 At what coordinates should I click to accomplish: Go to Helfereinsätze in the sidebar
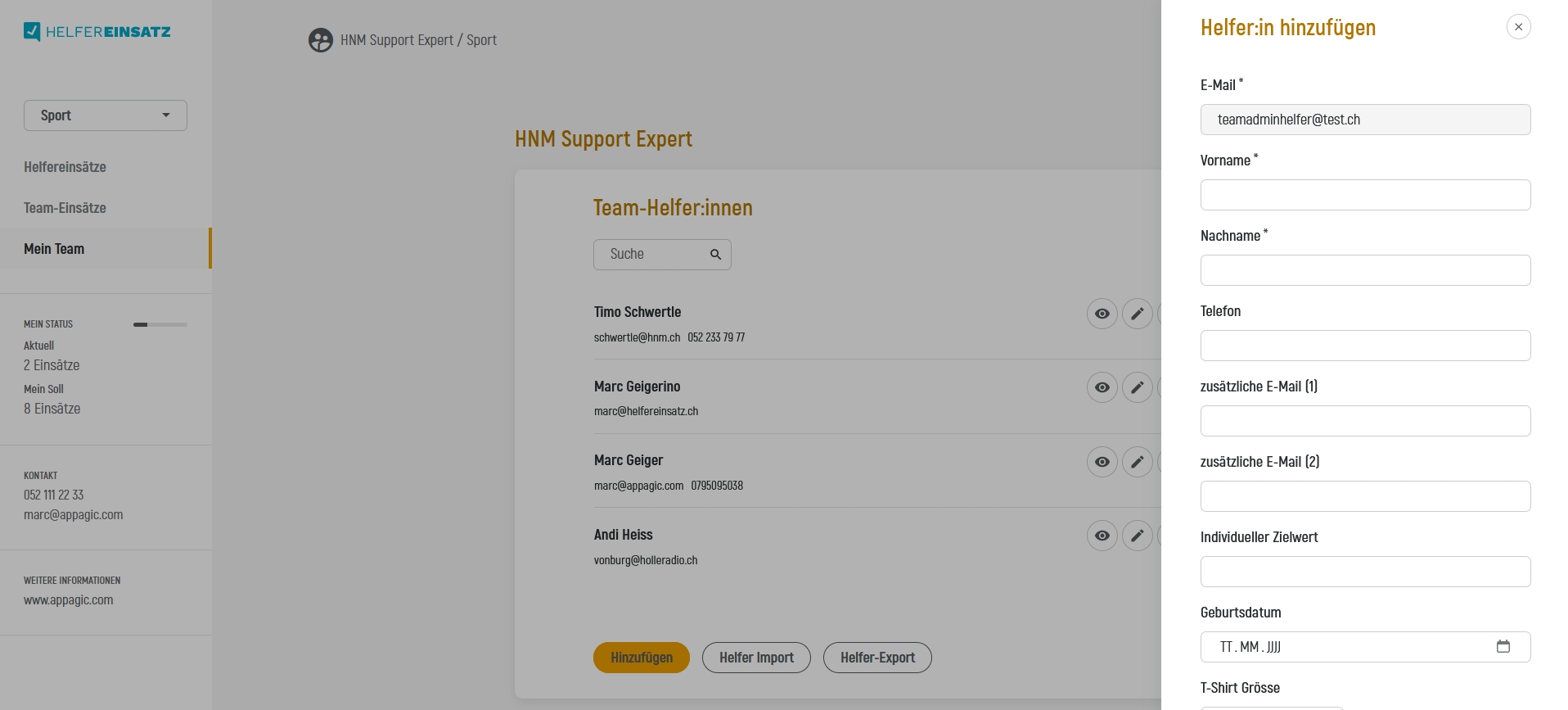[65, 167]
